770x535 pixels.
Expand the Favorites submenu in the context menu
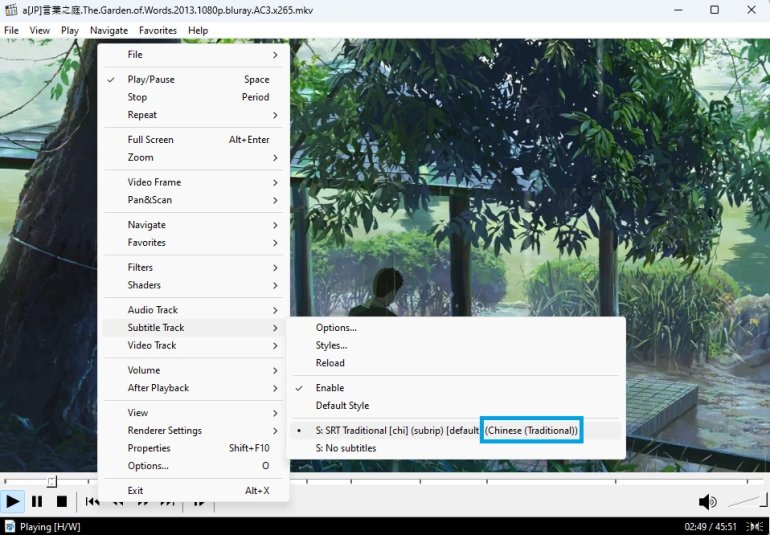point(193,242)
